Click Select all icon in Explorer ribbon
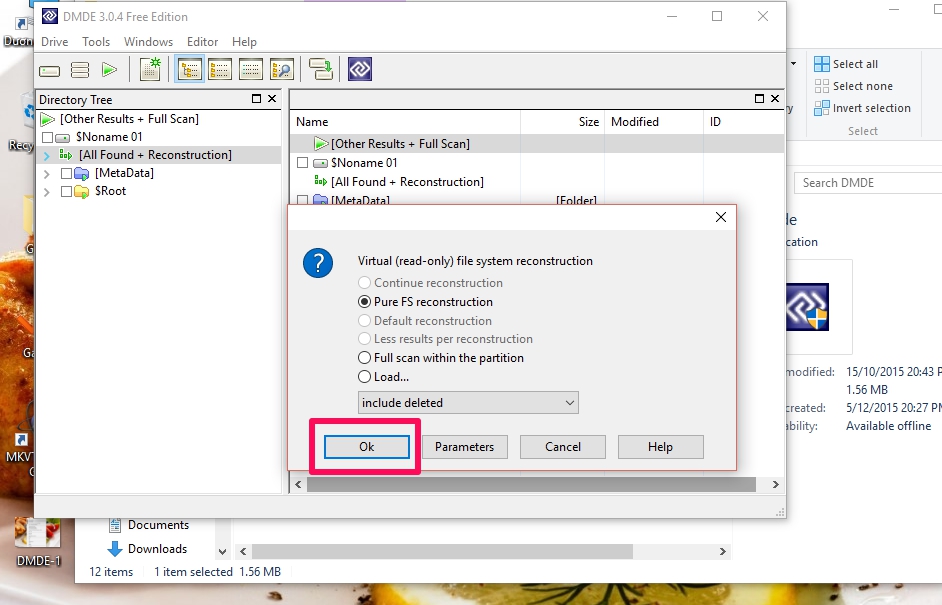Viewport: 942px width, 605px height. [821, 64]
